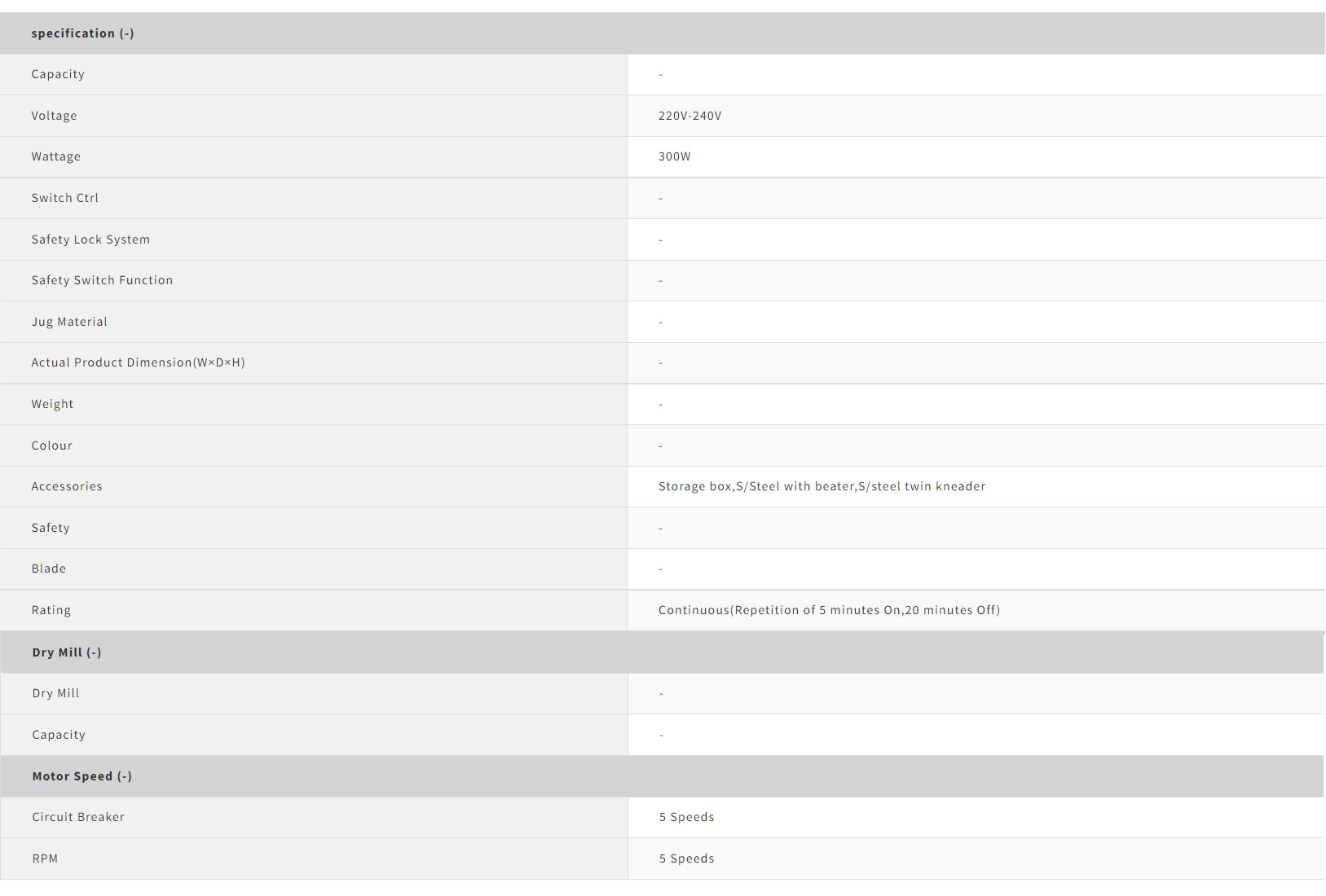Click the Circuit Breaker row label

pyautogui.click(x=78, y=817)
